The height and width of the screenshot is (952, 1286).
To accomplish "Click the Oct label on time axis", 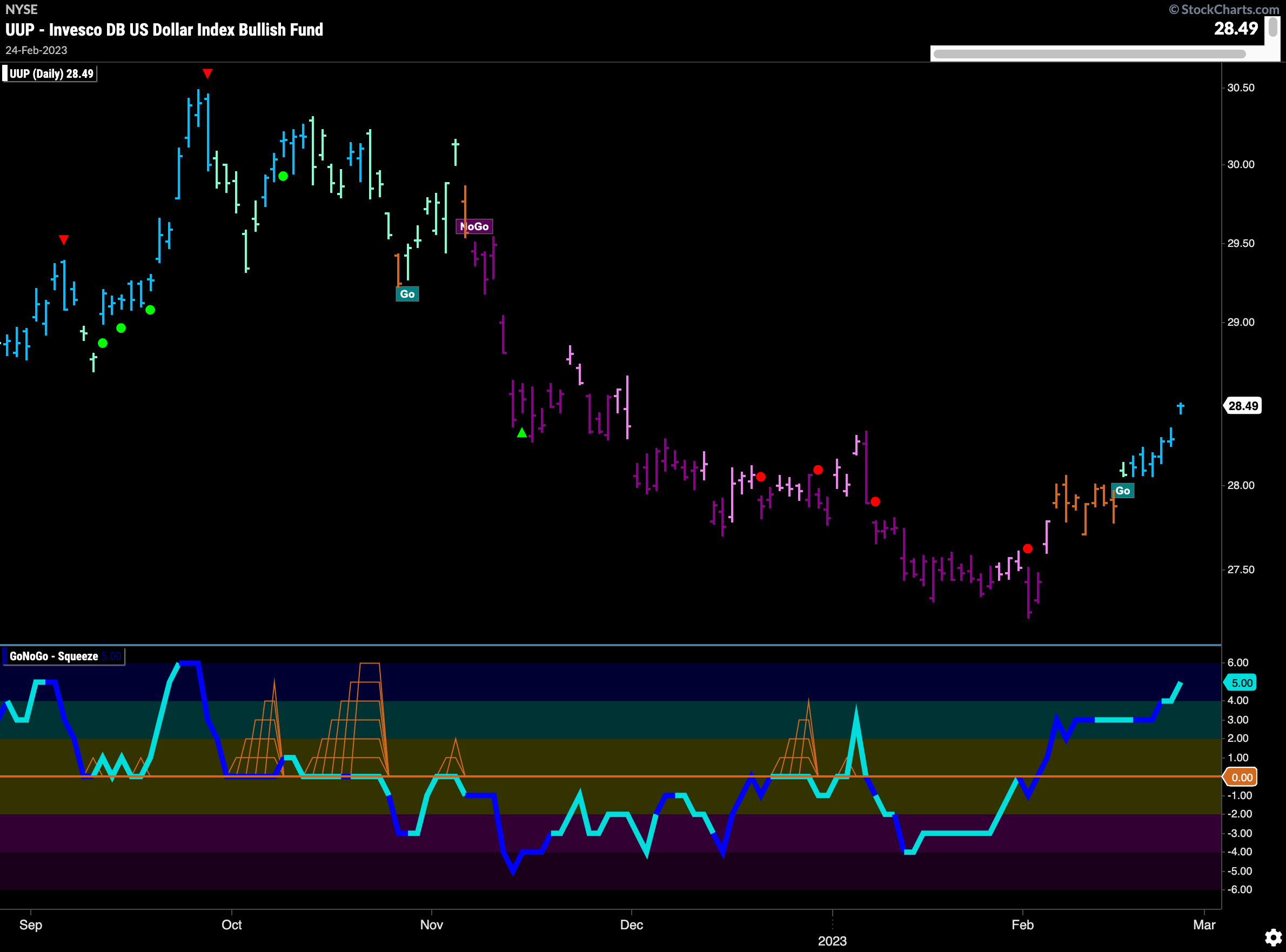I will (x=232, y=924).
